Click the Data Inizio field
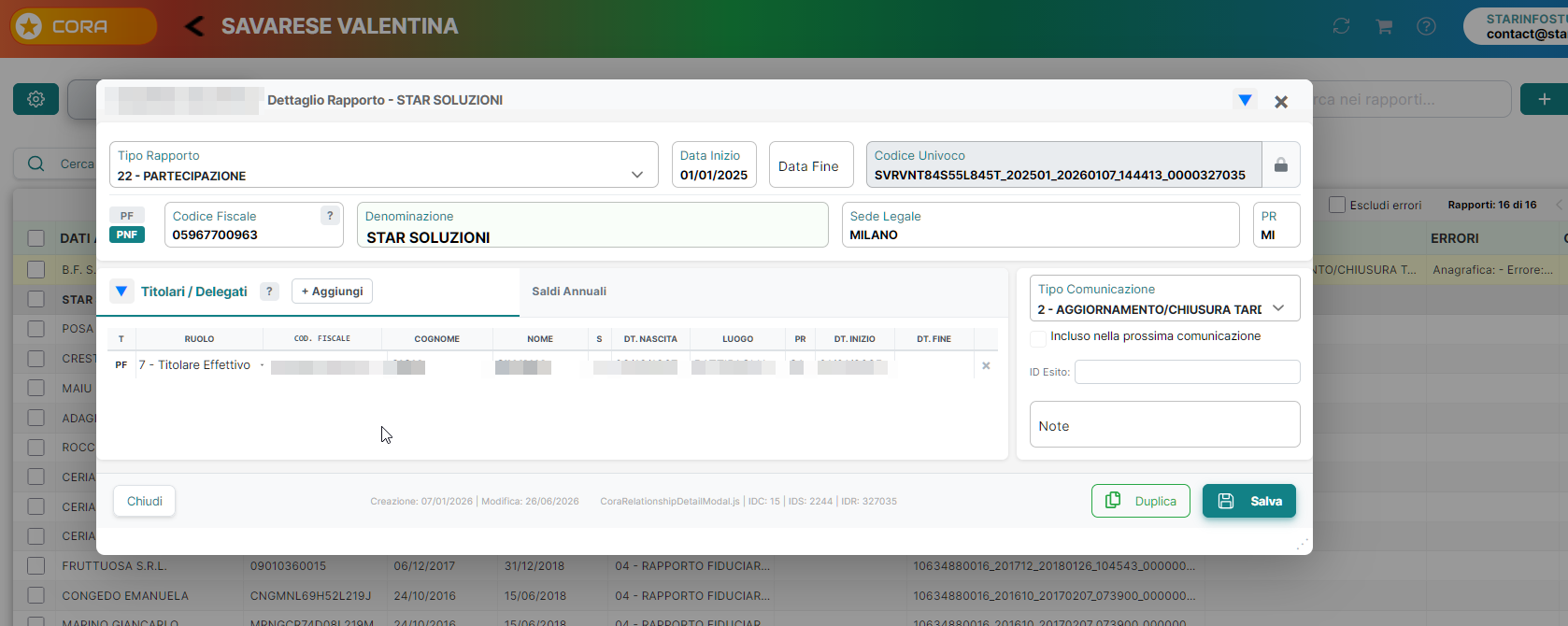The width and height of the screenshot is (1568, 626). click(714, 165)
